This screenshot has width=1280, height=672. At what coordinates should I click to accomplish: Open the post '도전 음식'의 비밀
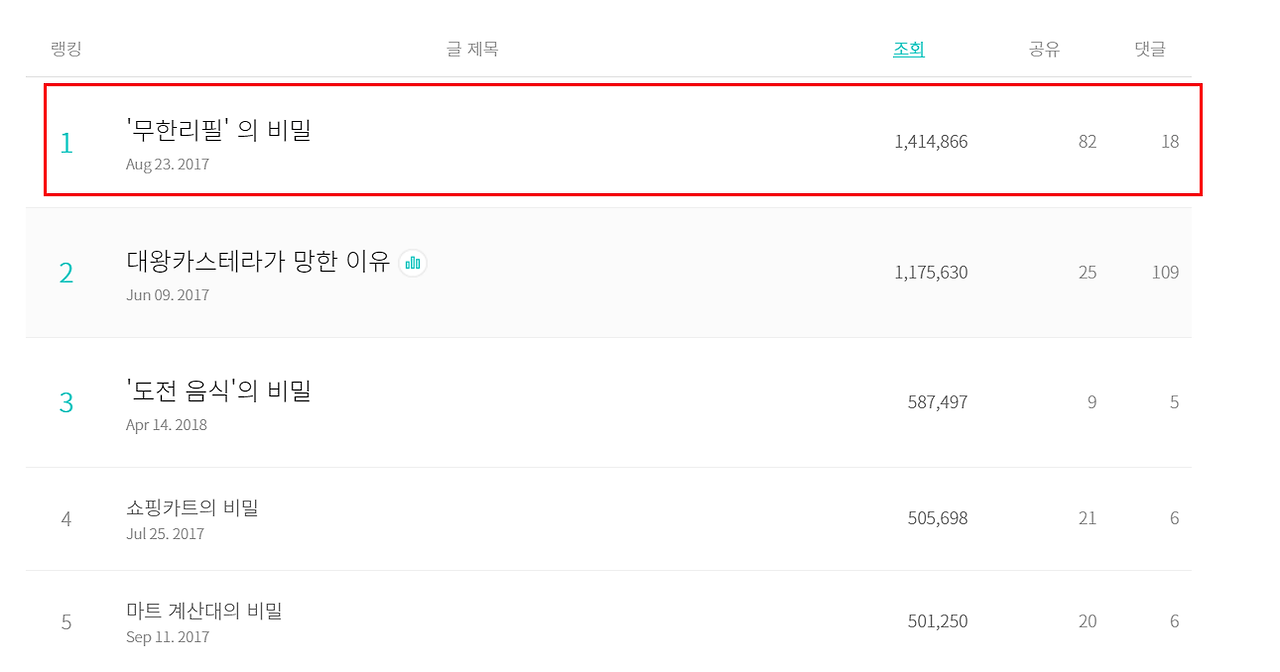tap(219, 391)
